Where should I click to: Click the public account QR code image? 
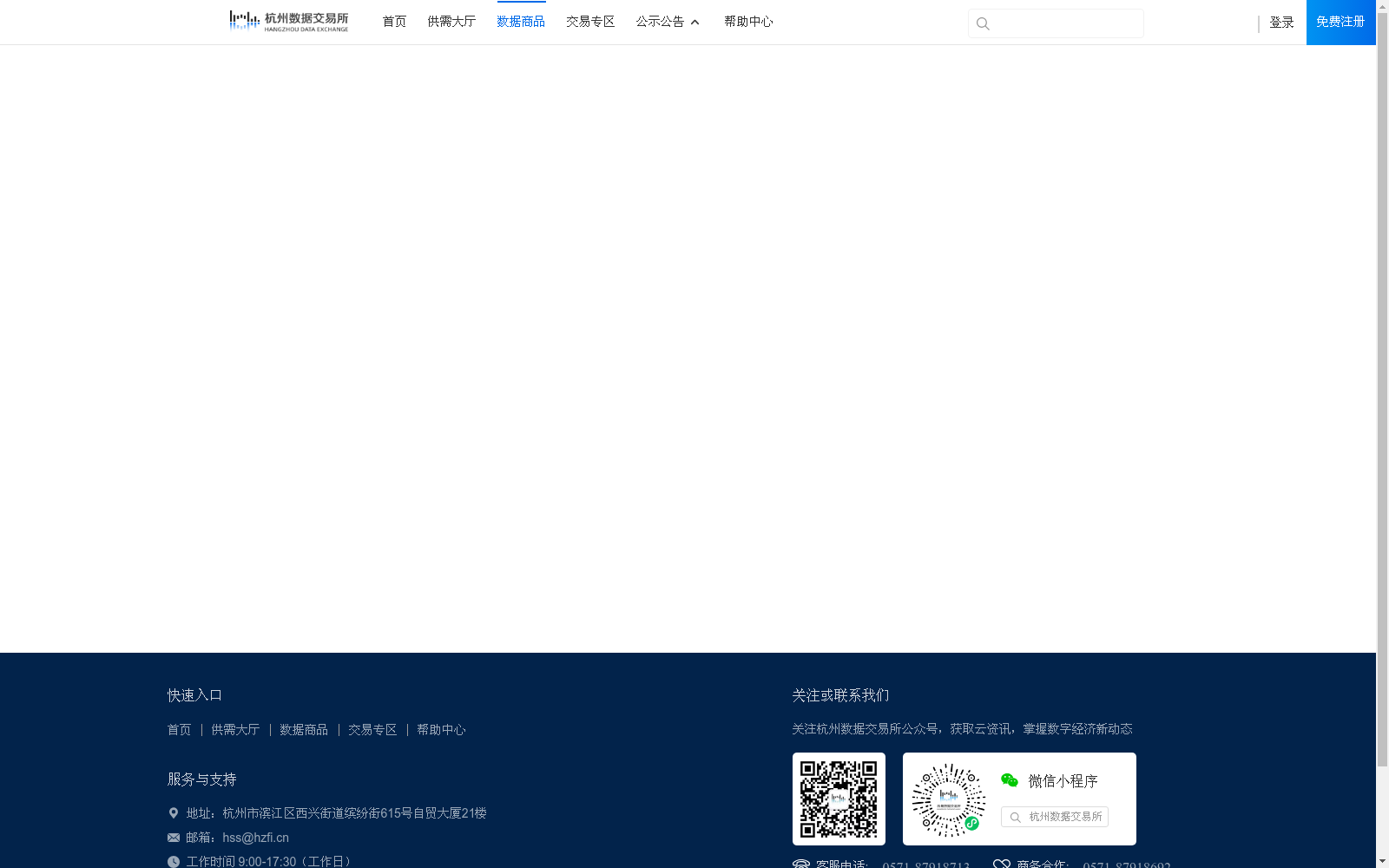coord(838,799)
